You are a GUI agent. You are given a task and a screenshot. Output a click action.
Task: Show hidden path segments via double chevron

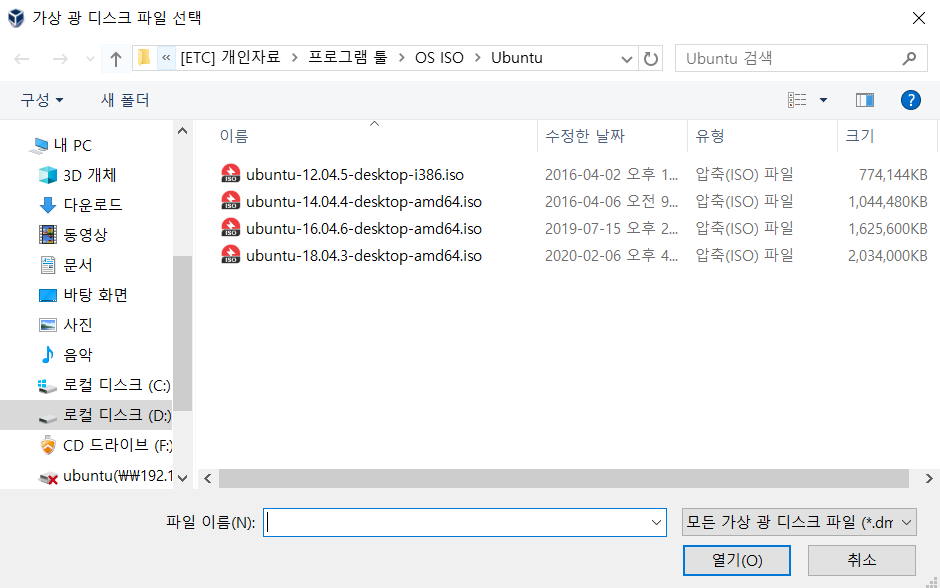click(x=166, y=58)
